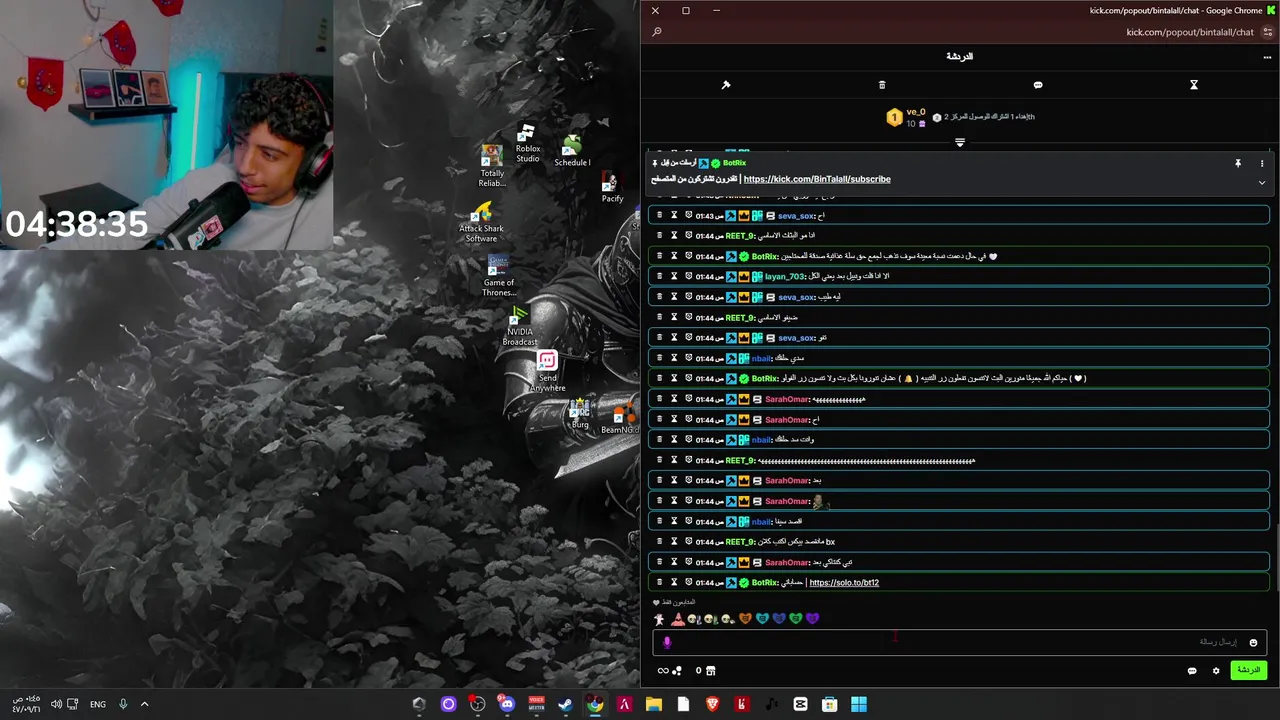Image resolution: width=1280 pixels, height=720 pixels.
Task: Open Schedule I desktop shortcut
Action: click(572, 151)
